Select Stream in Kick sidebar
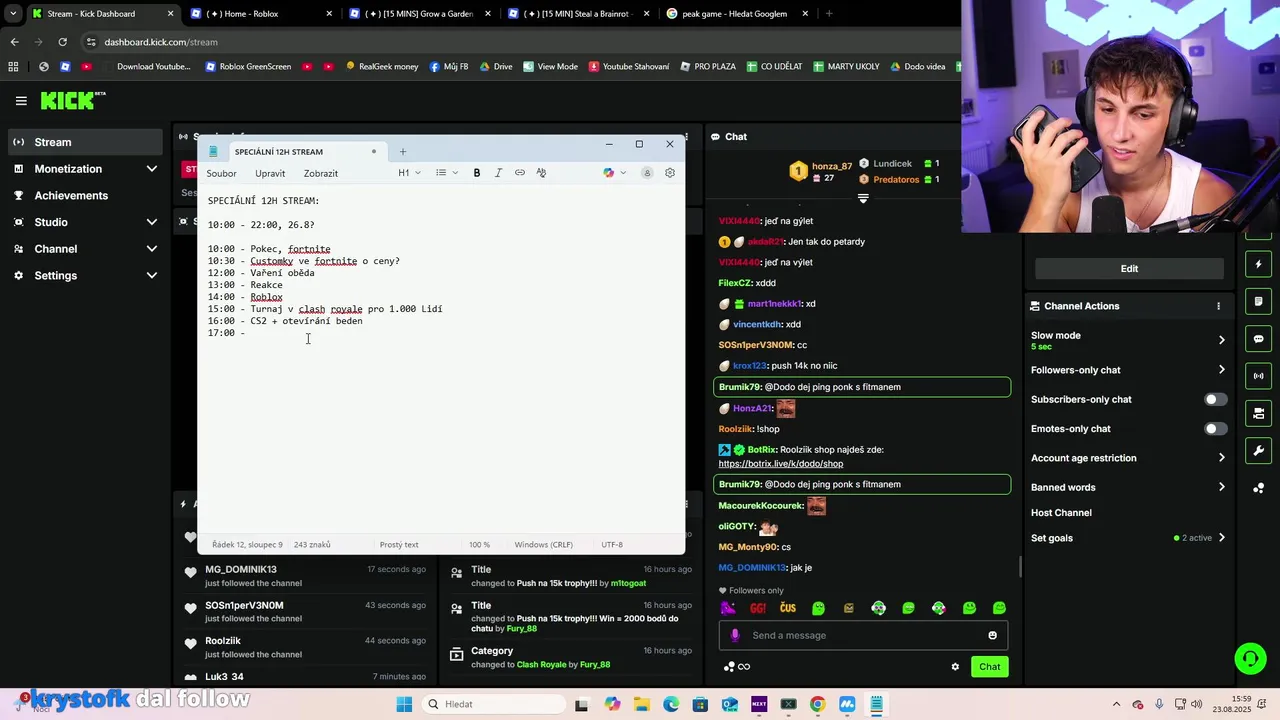This screenshot has height=720, width=1280. (x=83, y=142)
